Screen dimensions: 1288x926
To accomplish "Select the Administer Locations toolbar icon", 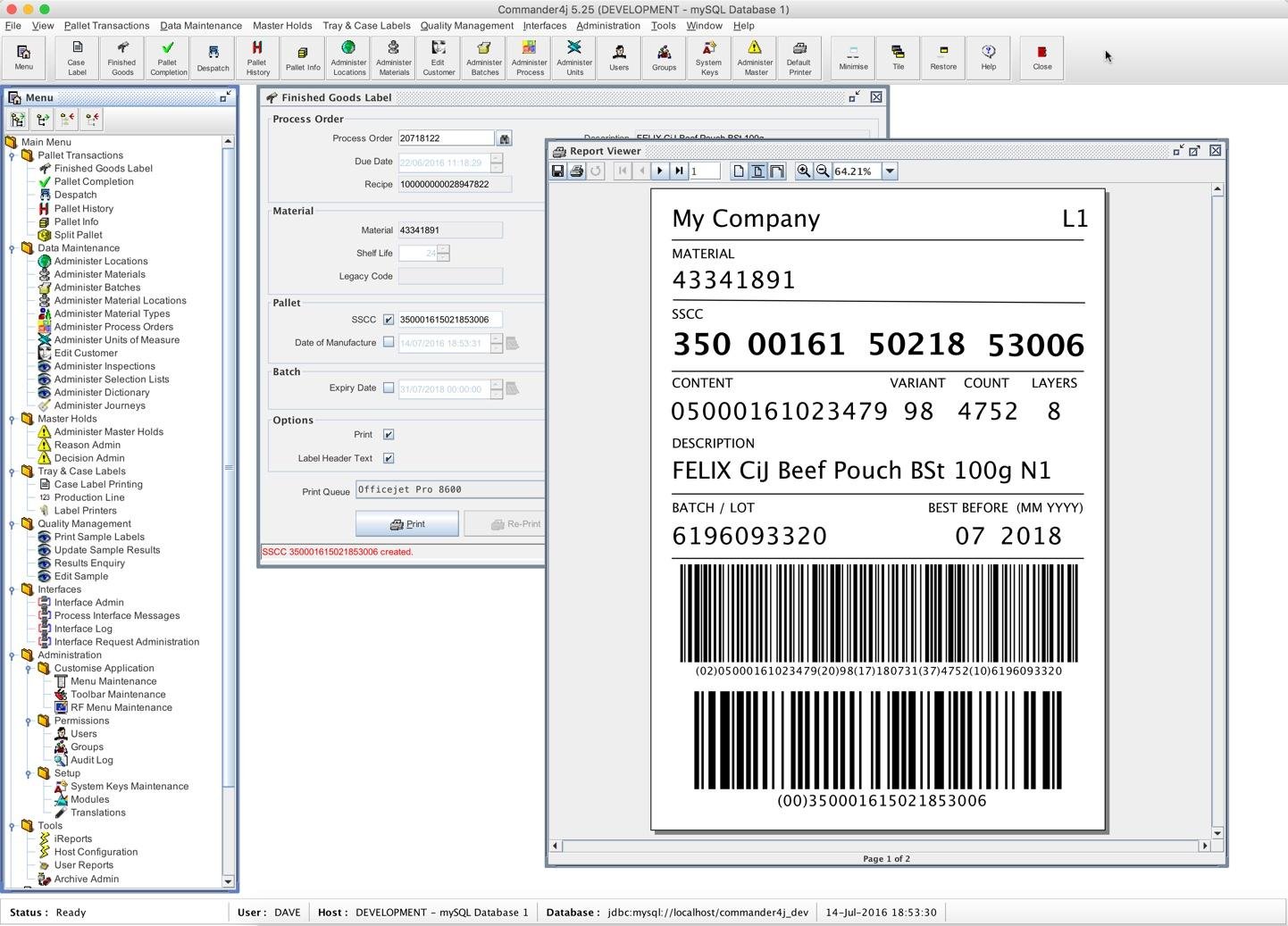I will pyautogui.click(x=348, y=57).
